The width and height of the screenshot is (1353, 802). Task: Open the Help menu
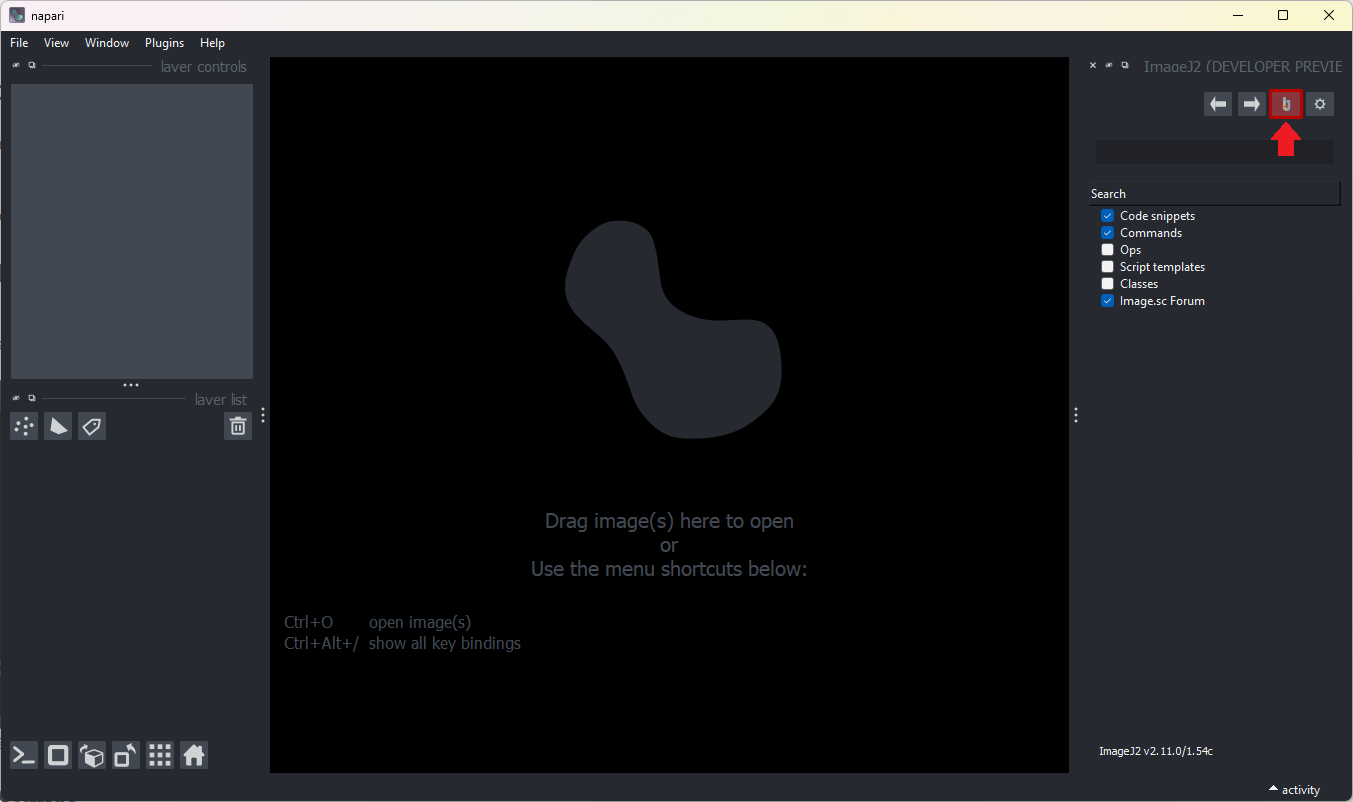click(212, 43)
